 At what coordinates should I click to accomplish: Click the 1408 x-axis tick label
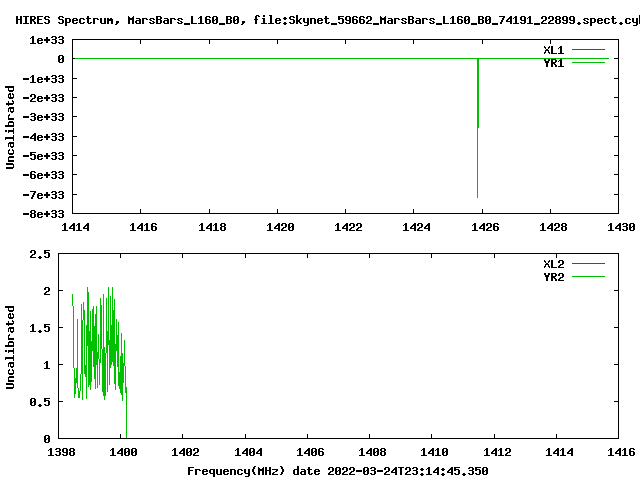[372, 452]
